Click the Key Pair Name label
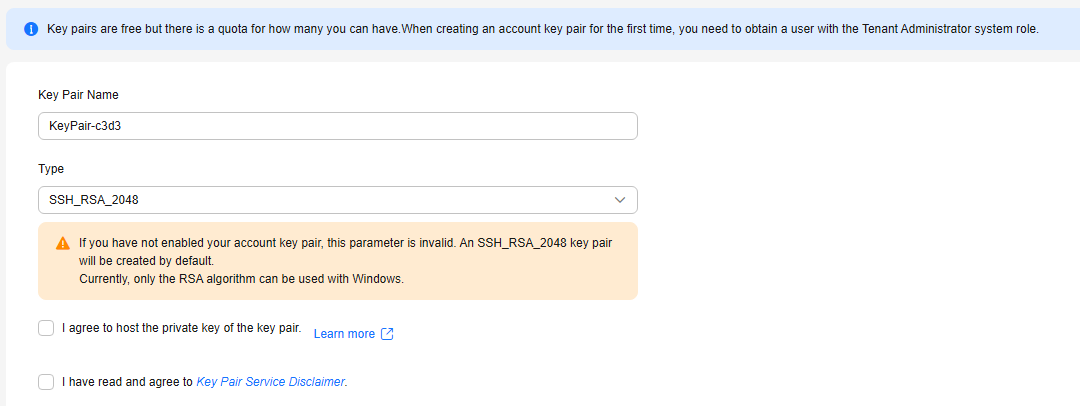 tap(79, 94)
